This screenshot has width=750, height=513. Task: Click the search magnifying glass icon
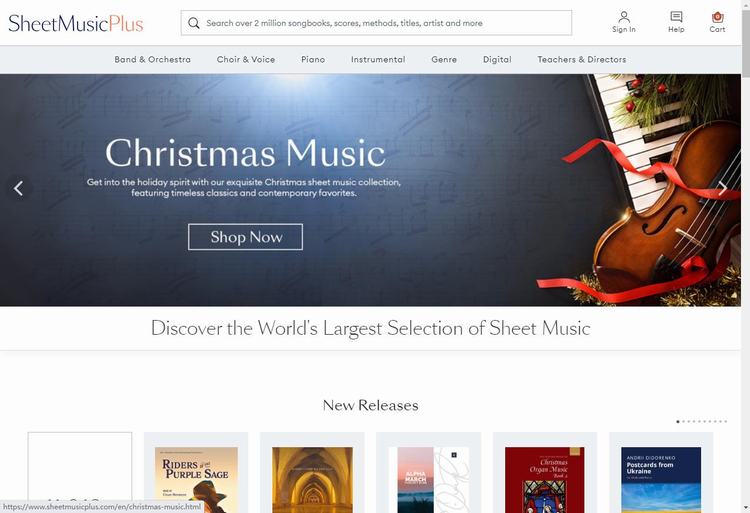(194, 23)
